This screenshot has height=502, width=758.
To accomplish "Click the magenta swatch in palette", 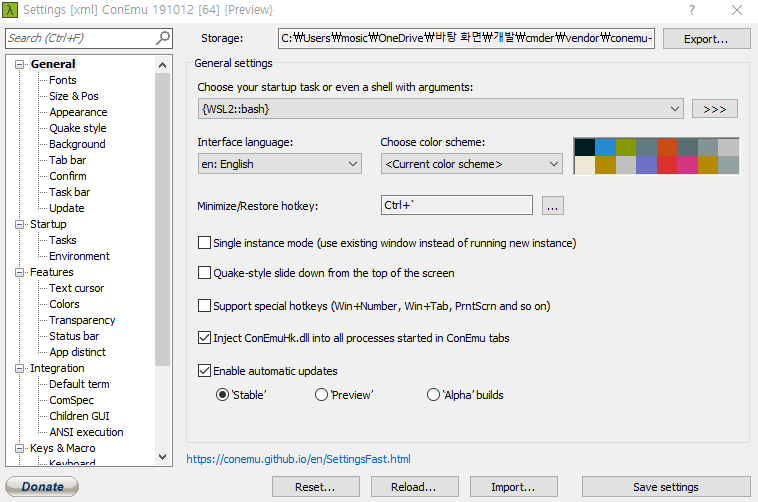I will [687, 165].
